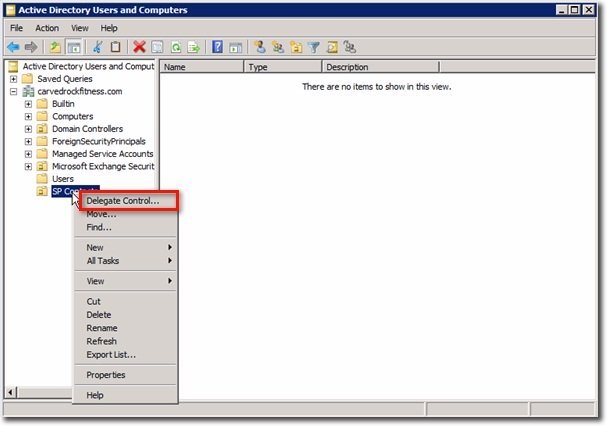Viewport: 608px width, 427px height.
Task: Click the tree pane left scroll arrow
Action: (x=11, y=392)
